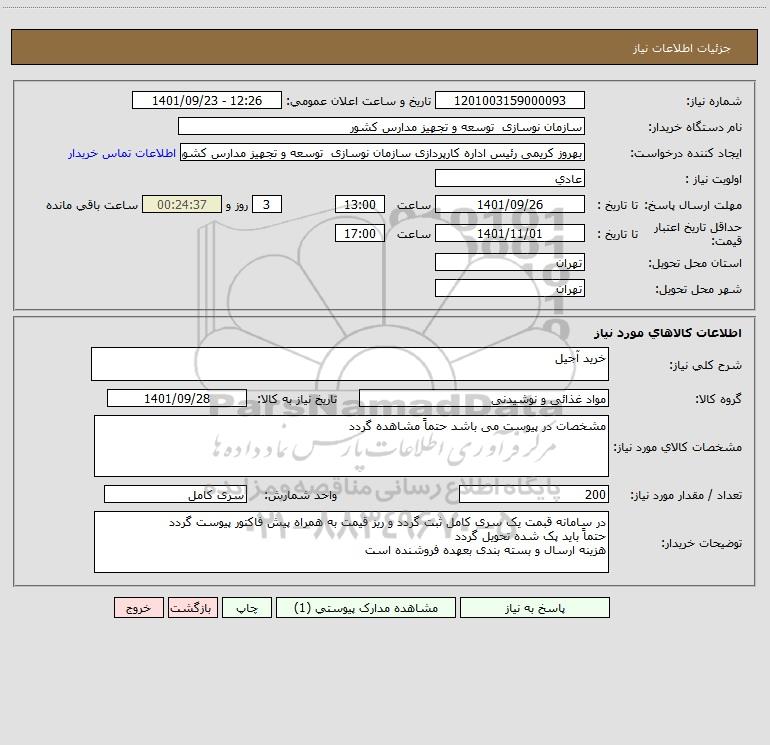The image size is (770, 745).
Task: Click the remaining days field showing 3
Action: [267, 204]
